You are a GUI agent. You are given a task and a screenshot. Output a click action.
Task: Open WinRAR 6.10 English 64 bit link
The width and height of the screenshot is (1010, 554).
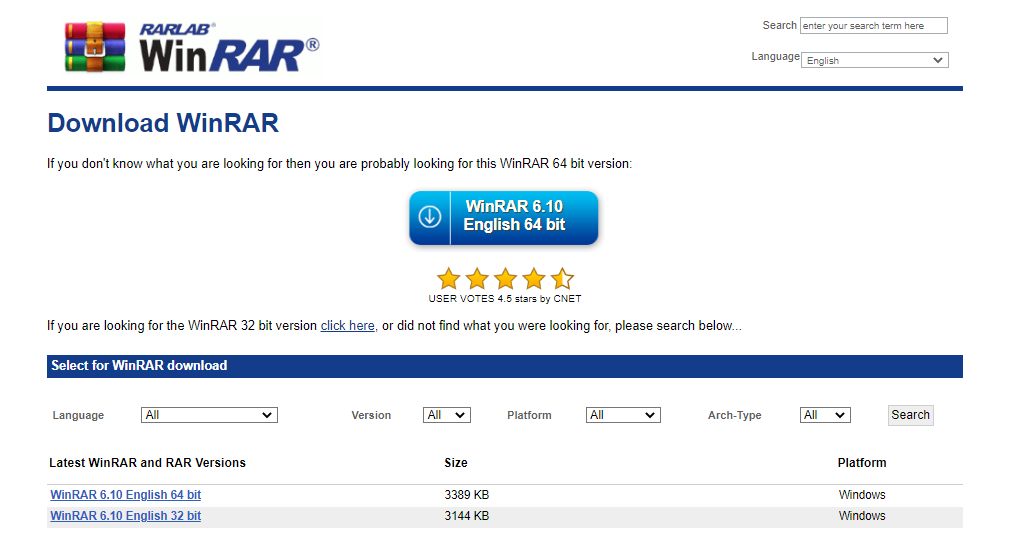126,495
